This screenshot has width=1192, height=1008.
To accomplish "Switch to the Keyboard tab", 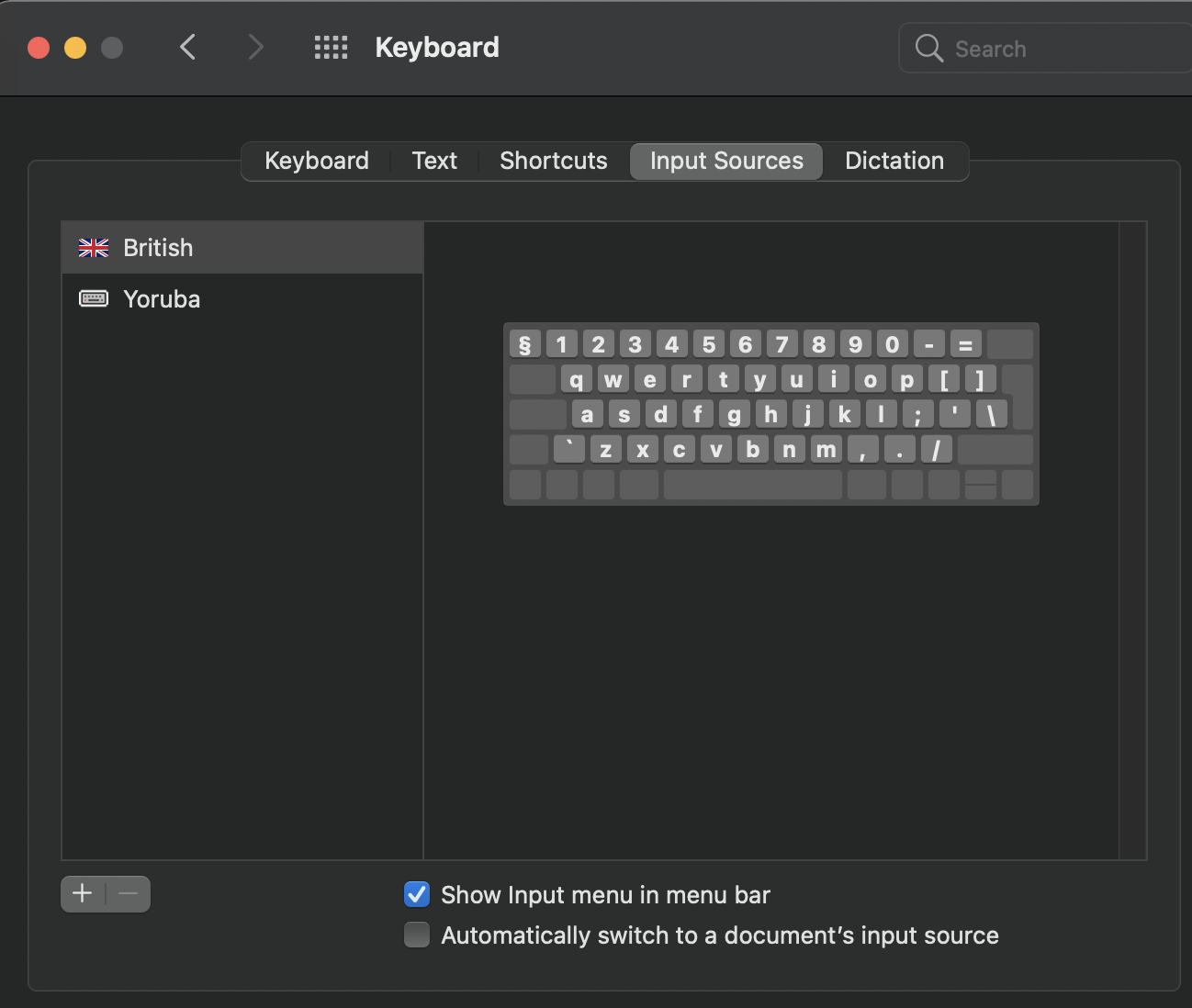I will pos(316,161).
